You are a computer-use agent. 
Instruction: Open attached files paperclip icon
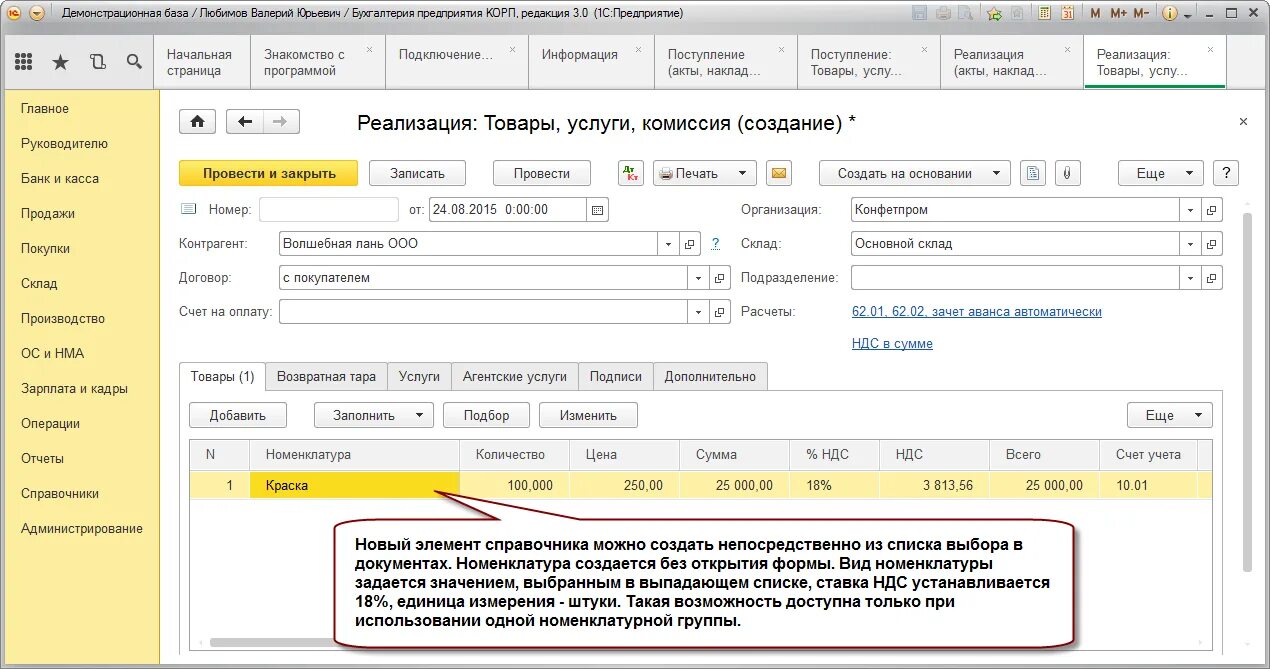coord(1067,173)
